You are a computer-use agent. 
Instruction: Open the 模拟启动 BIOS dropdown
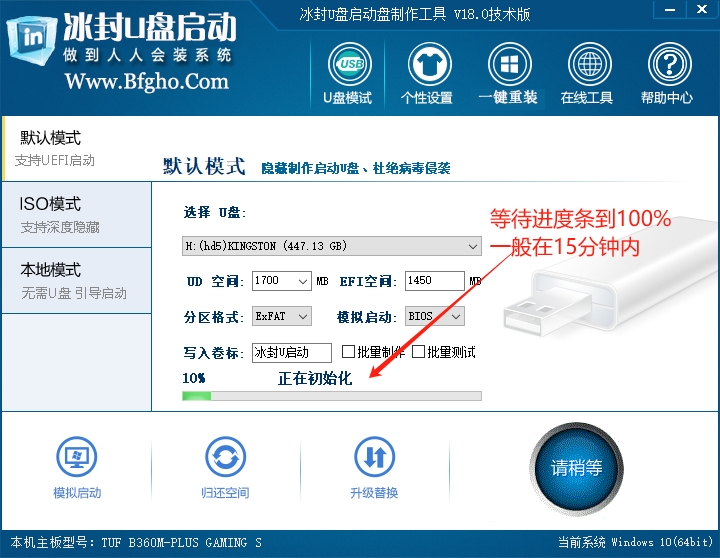pyautogui.click(x=434, y=316)
